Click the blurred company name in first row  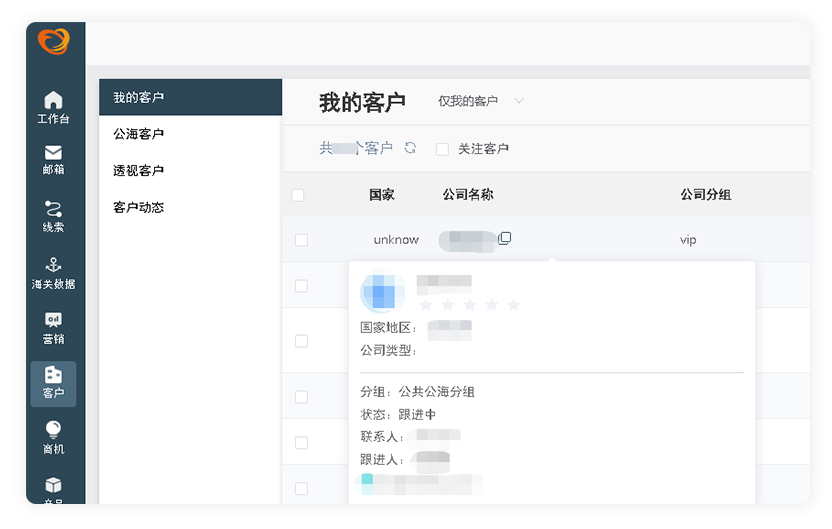click(x=467, y=241)
